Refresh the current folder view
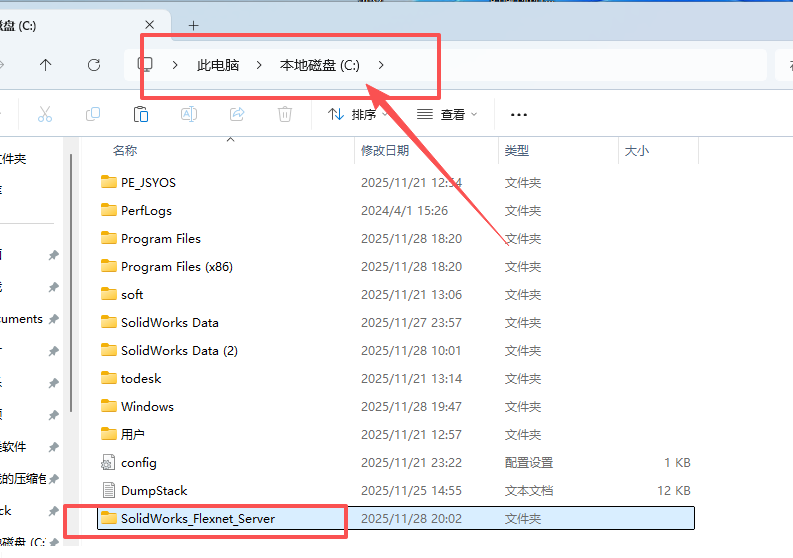Screen dimensions: 793x558 pyautogui.click(x=94, y=65)
